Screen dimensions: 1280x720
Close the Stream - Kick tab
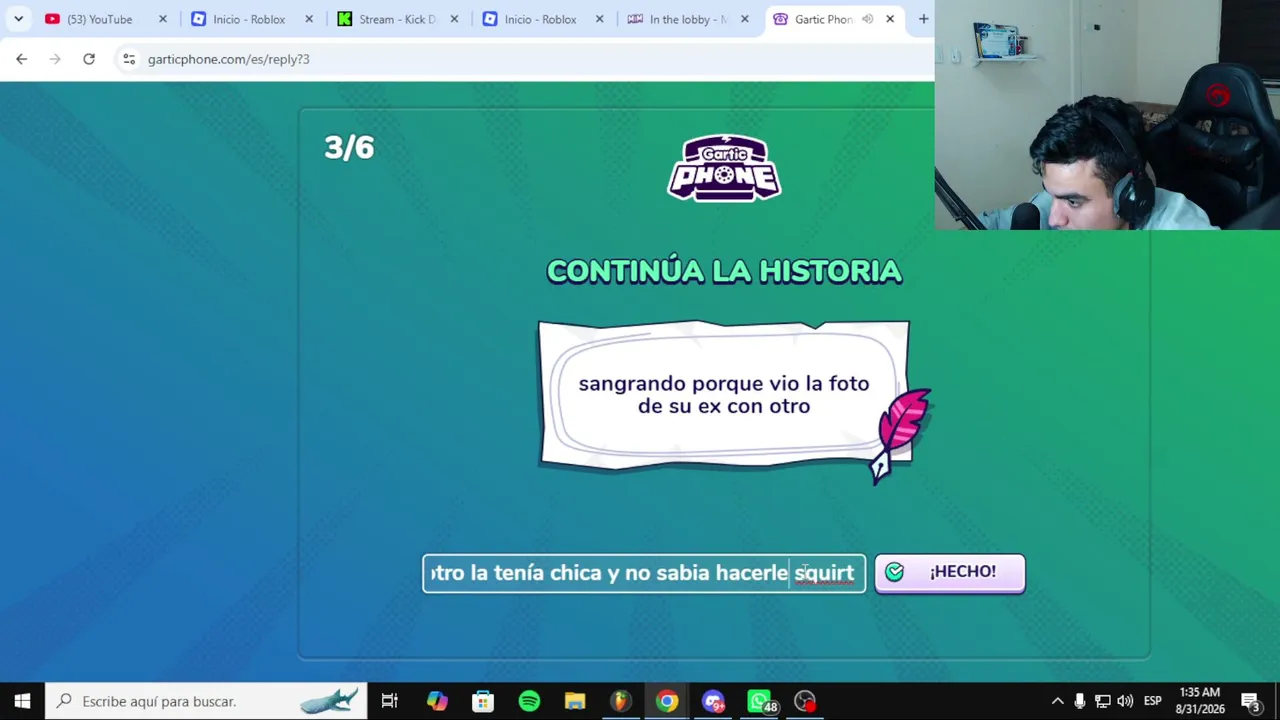point(455,19)
